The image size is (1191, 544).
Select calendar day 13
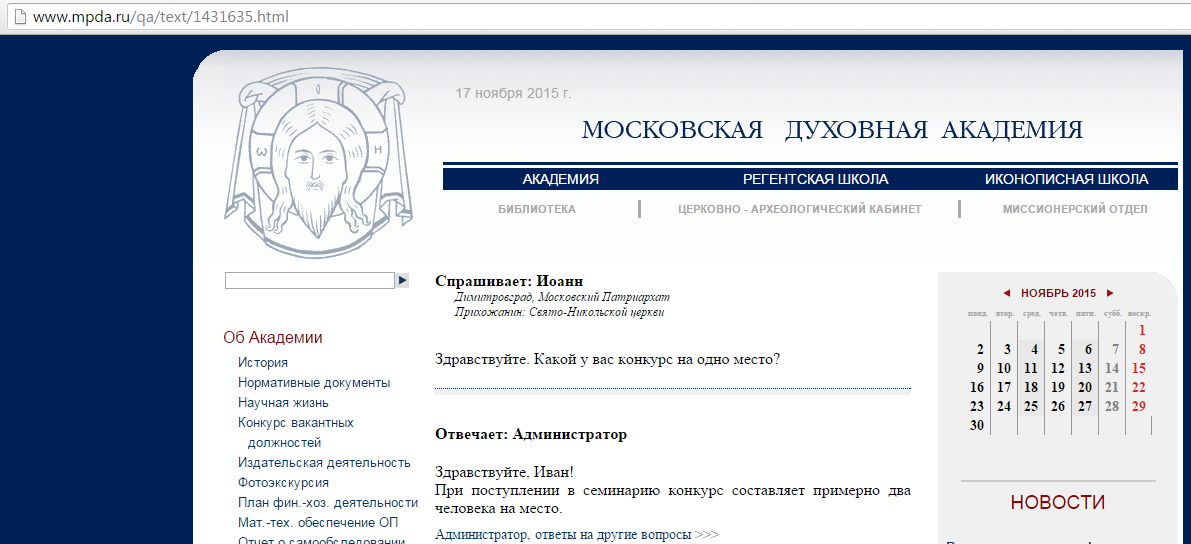pos(1085,368)
